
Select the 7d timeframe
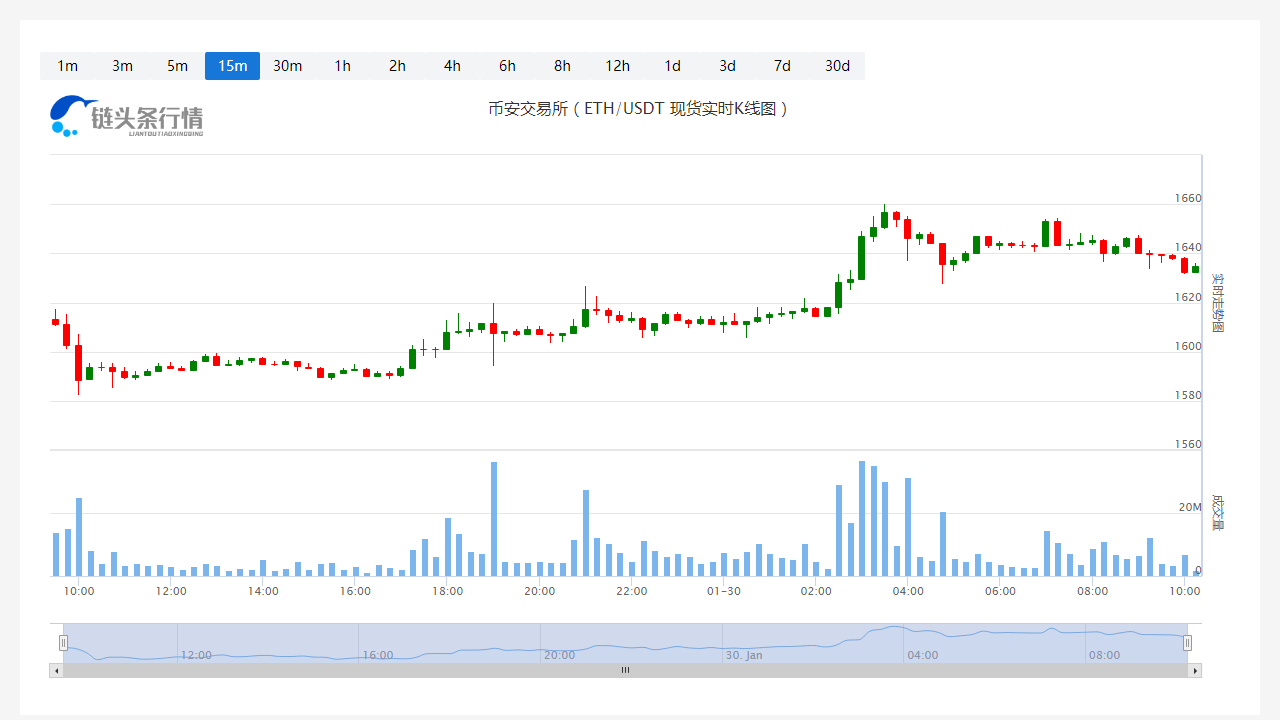pos(782,66)
